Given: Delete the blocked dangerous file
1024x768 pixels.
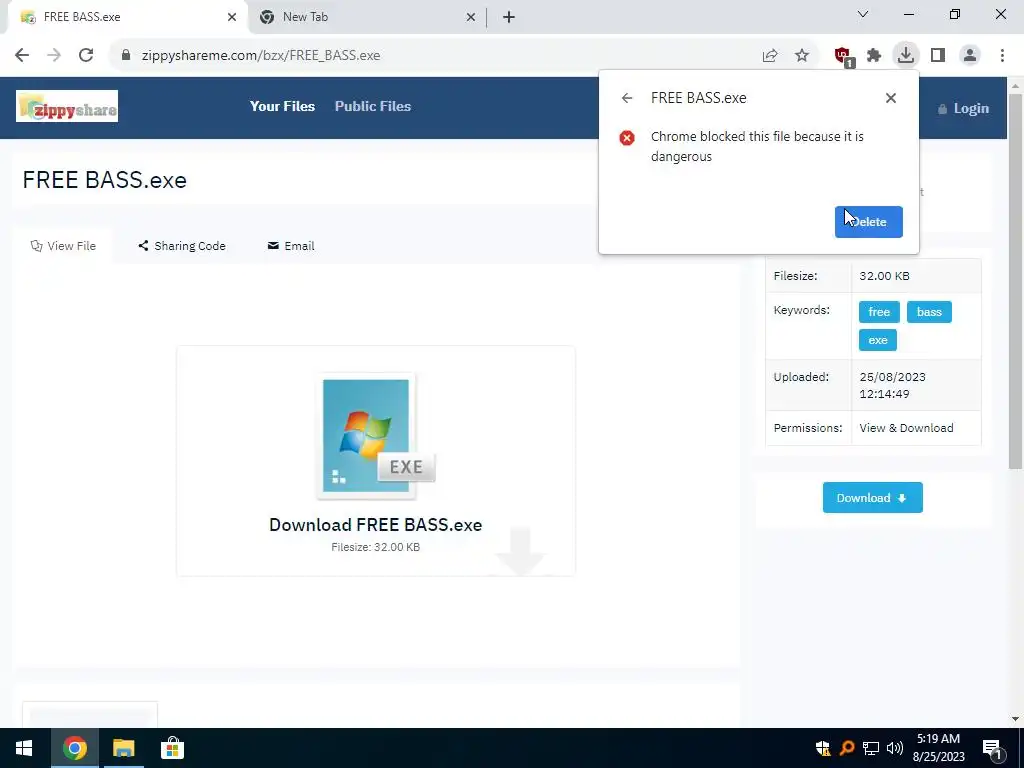Looking at the screenshot, I should pos(869,222).
